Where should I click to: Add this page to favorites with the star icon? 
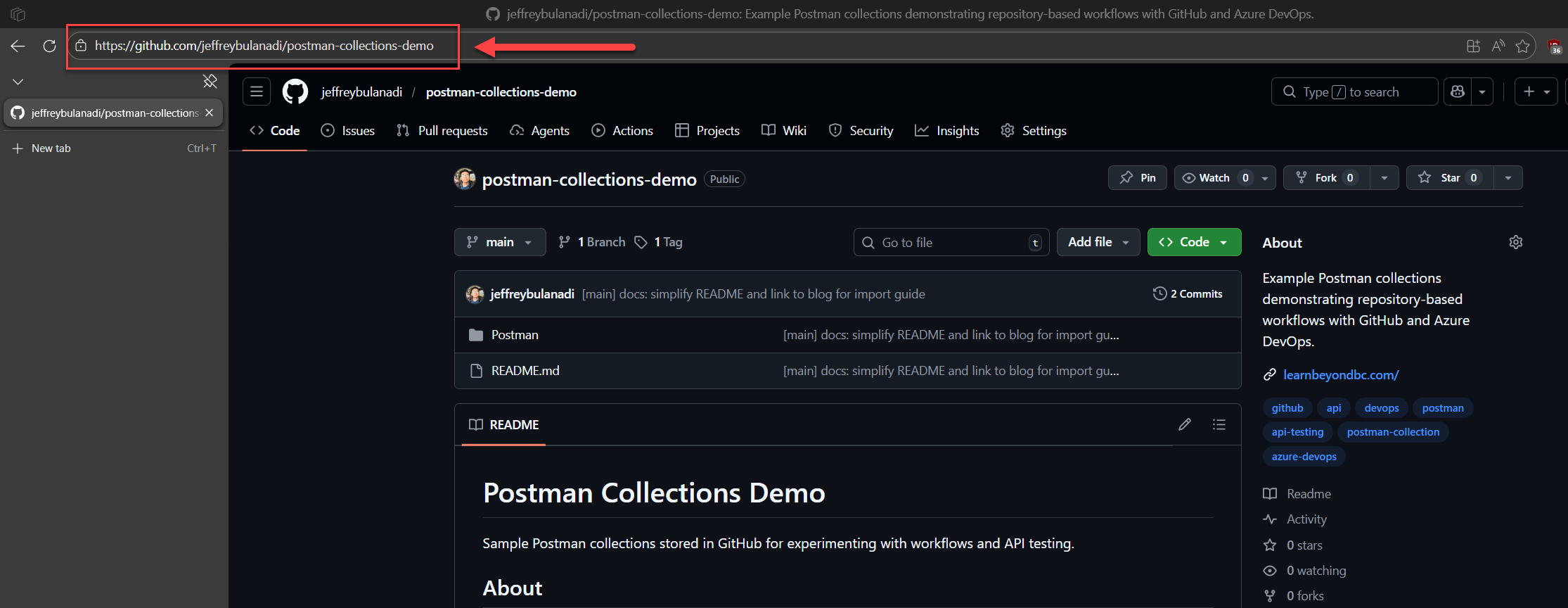coord(1523,46)
